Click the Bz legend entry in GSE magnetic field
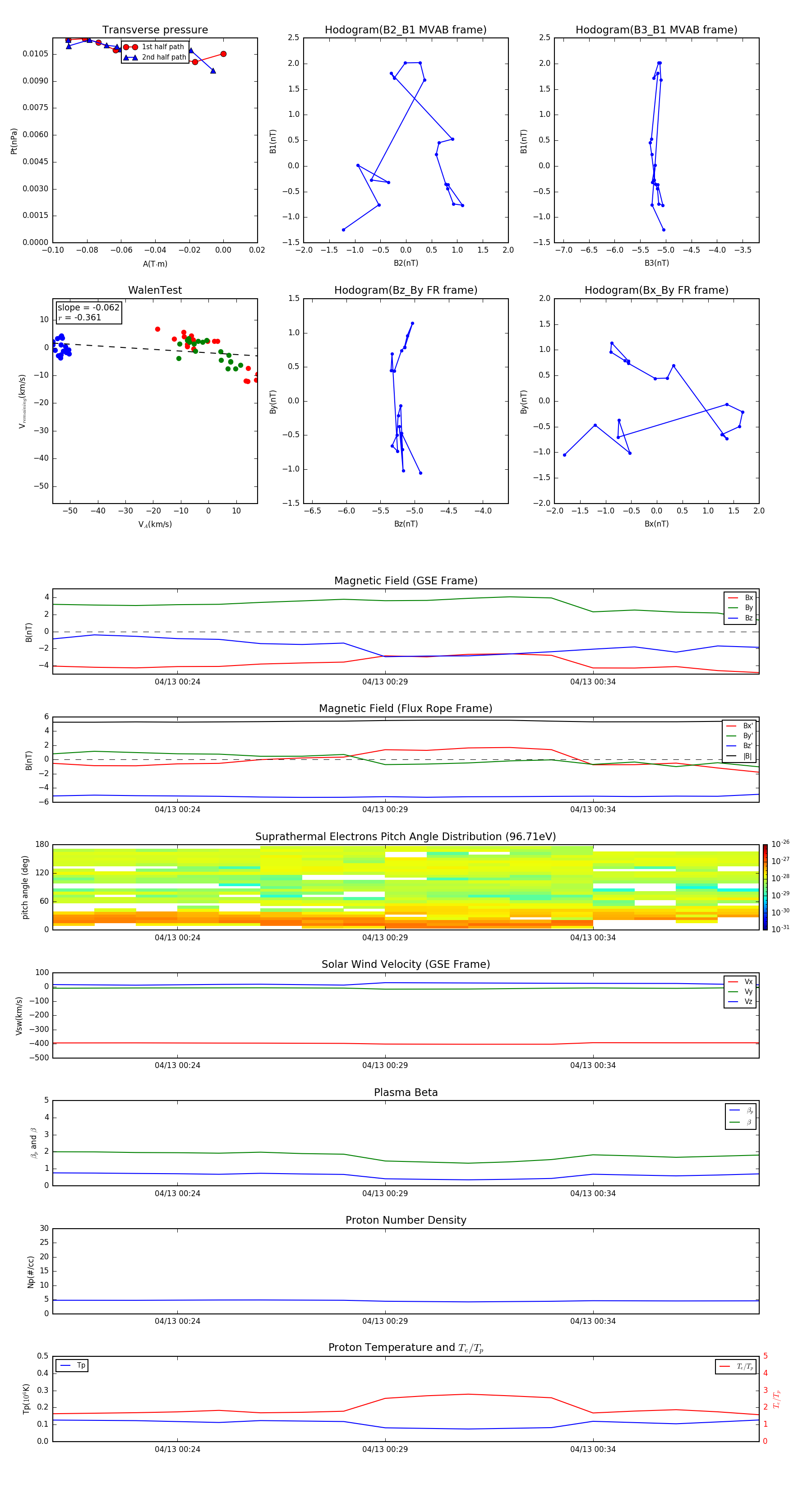This screenshot has height=1489, width=812. (740, 618)
